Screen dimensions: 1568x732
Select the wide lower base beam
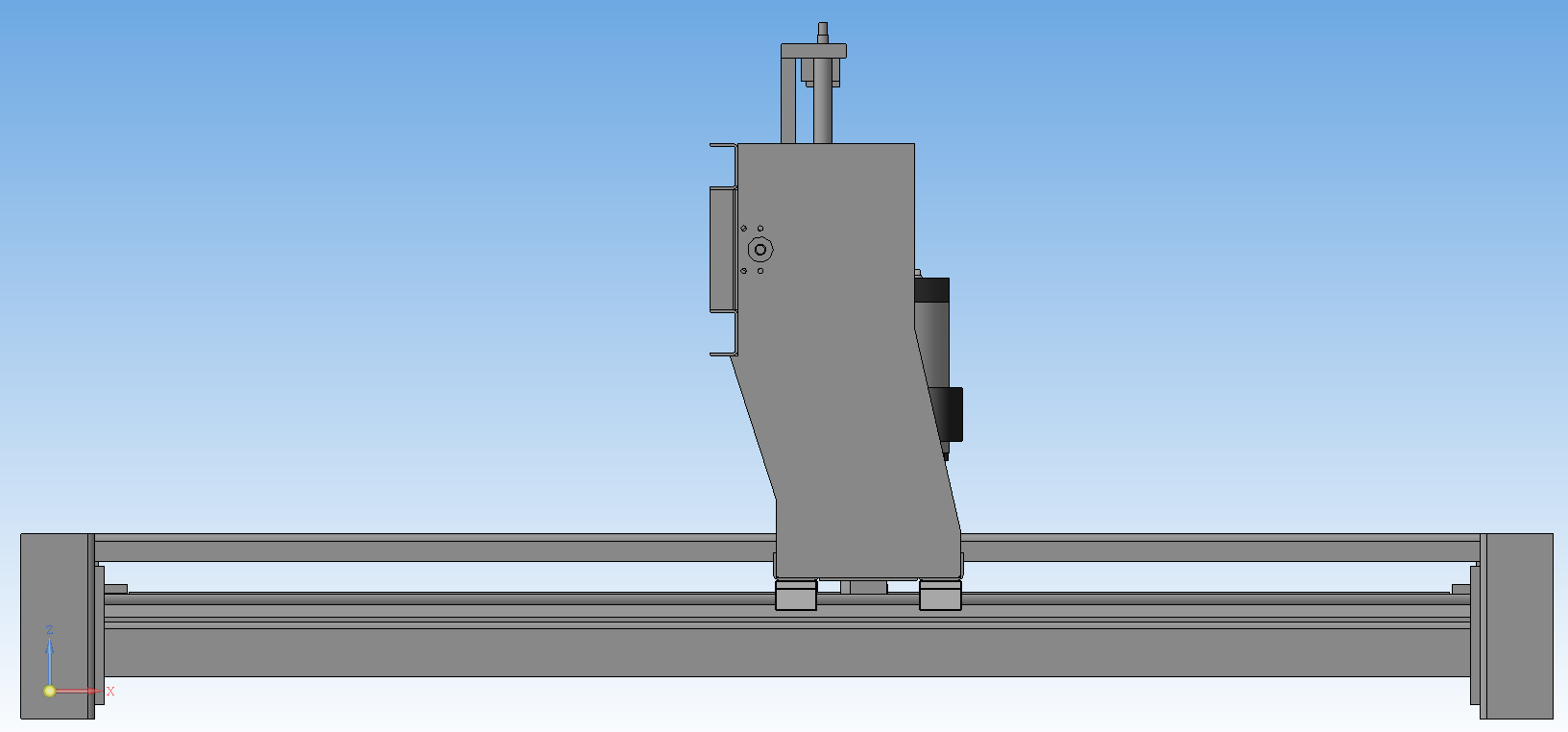787,652
